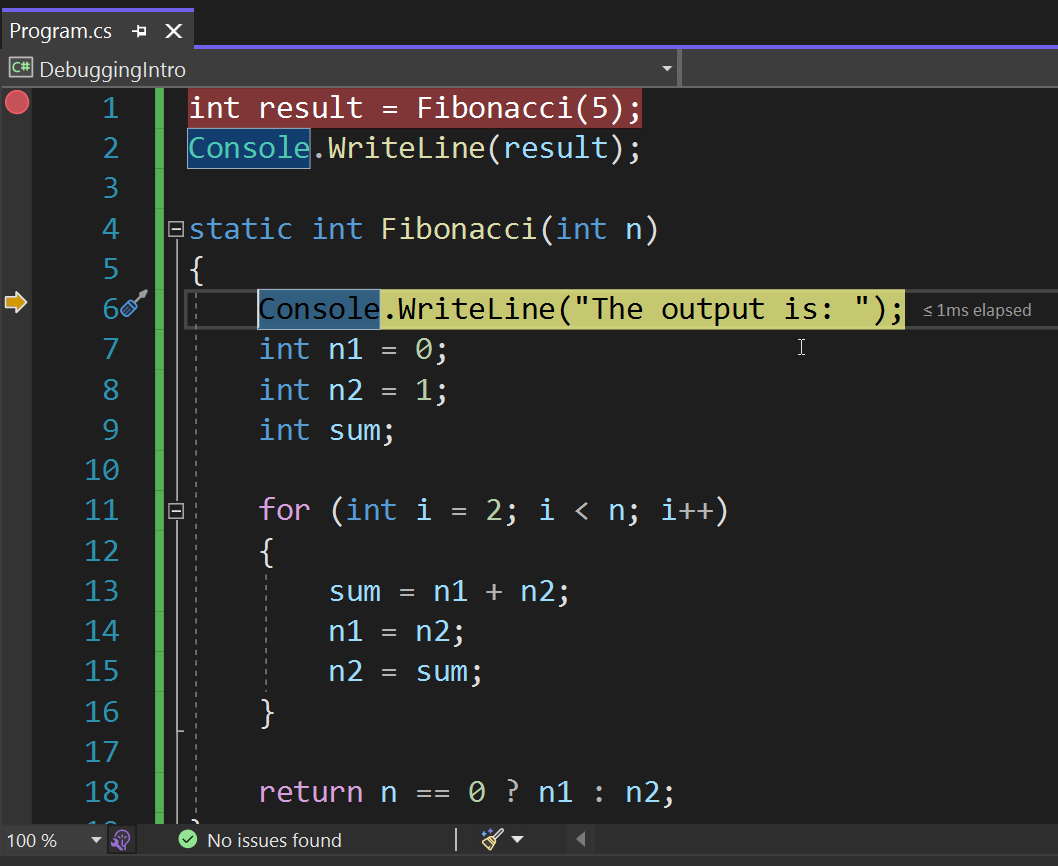Click the code health indicator icon
Viewport: 1058px width, 866px height.
click(121, 840)
